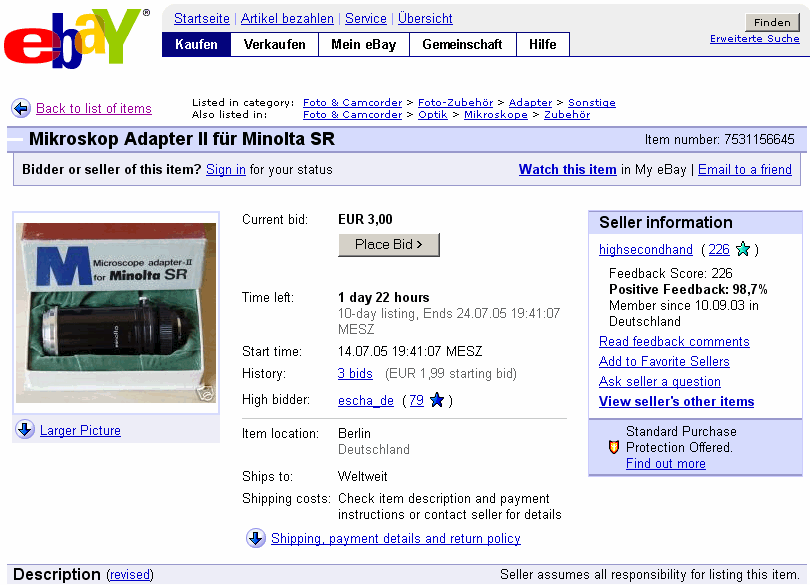810x585 pixels.
Task: Click the Sign in link
Action: (x=226, y=170)
